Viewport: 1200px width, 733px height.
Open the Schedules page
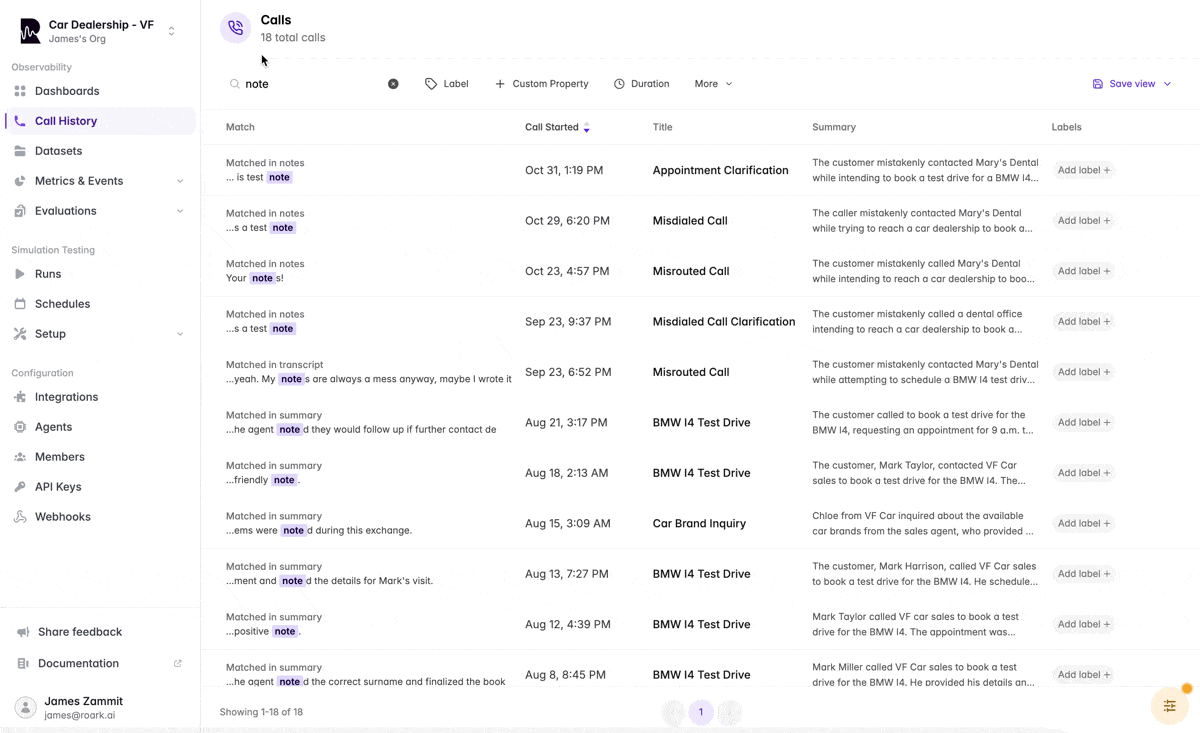[x=60, y=303]
